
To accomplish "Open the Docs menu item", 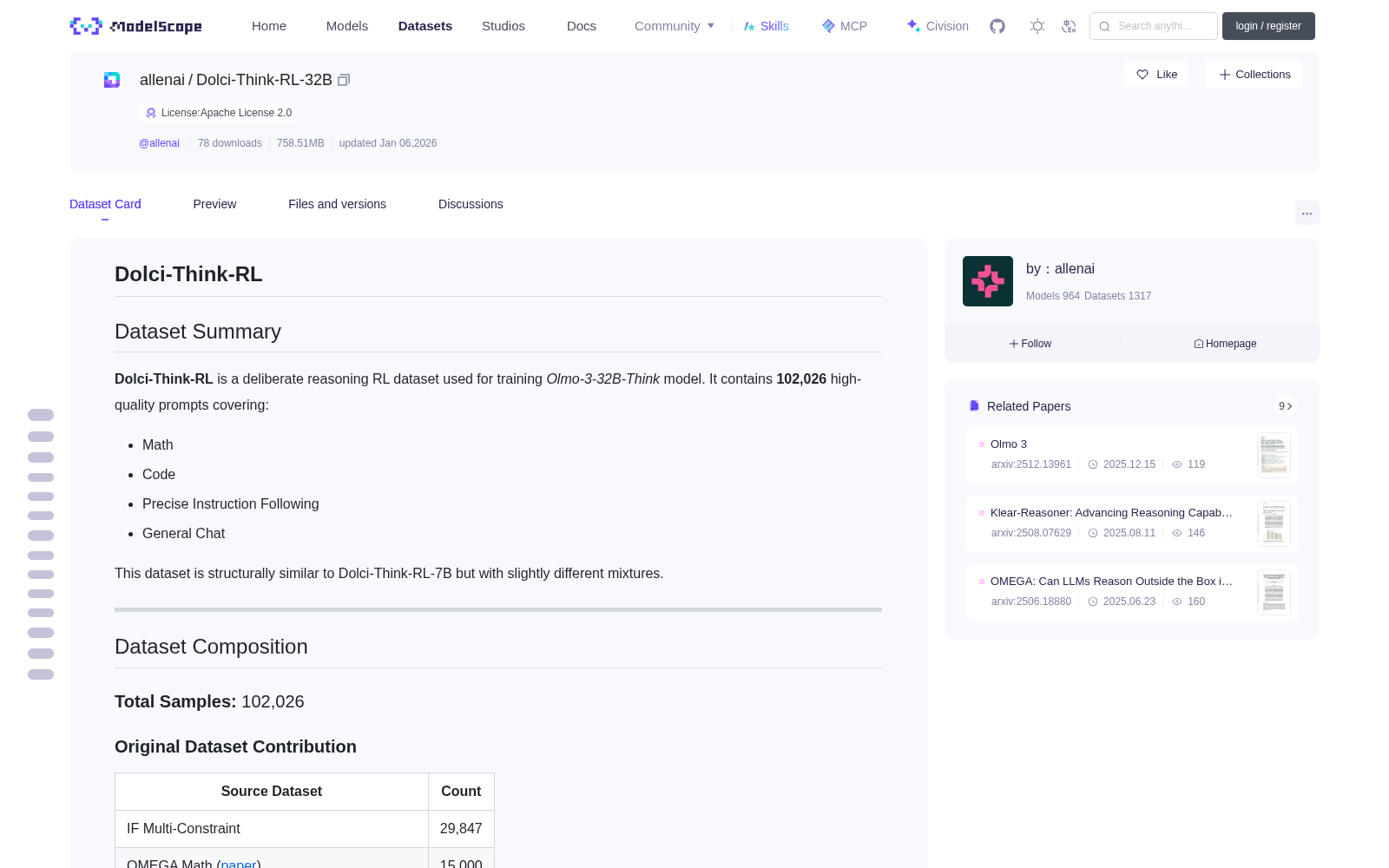I will pyautogui.click(x=582, y=26).
